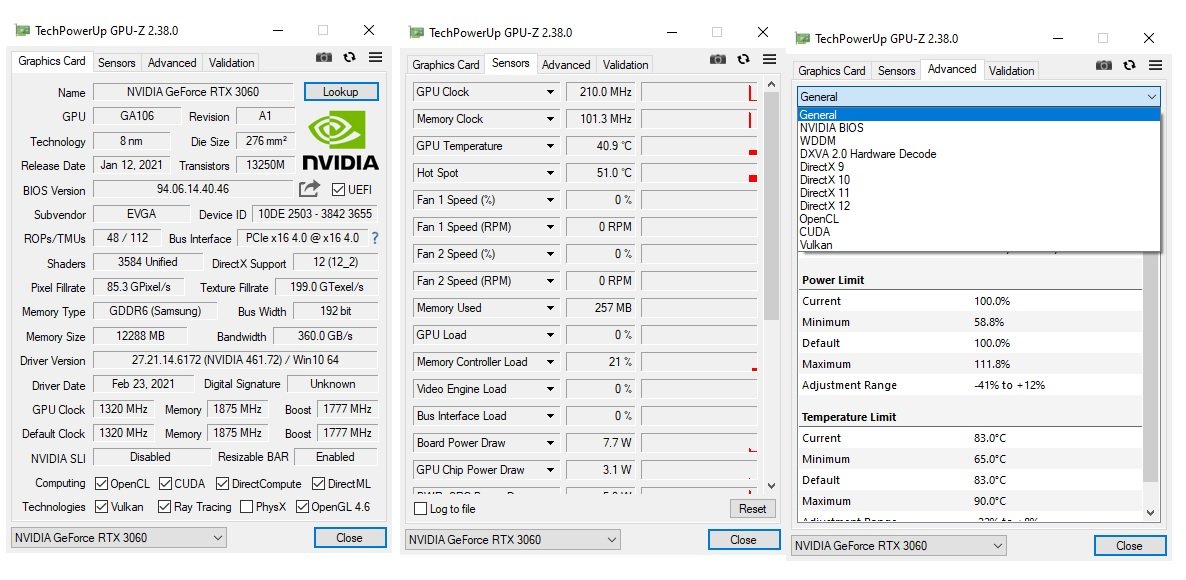Select NVIDIA BIOS from the dropdown list
Screen dimensions: 1186x580
pyautogui.click(x=979, y=128)
